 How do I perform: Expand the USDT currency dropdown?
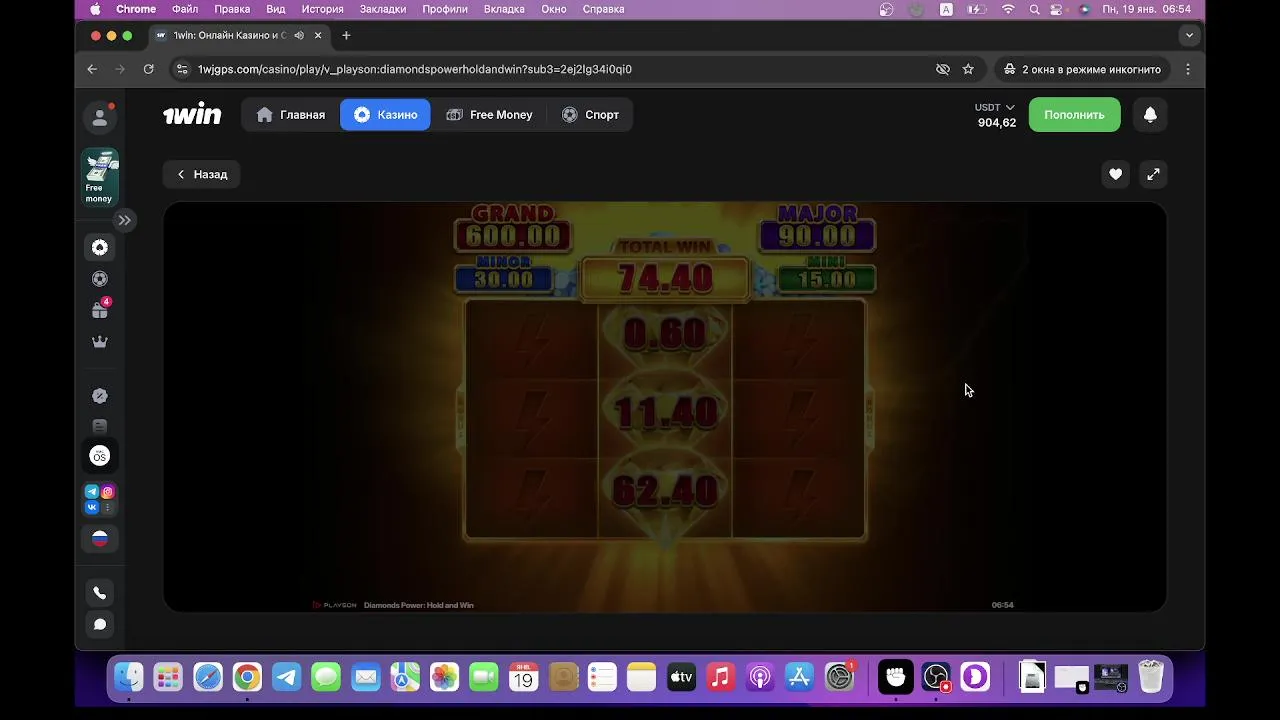(x=995, y=107)
